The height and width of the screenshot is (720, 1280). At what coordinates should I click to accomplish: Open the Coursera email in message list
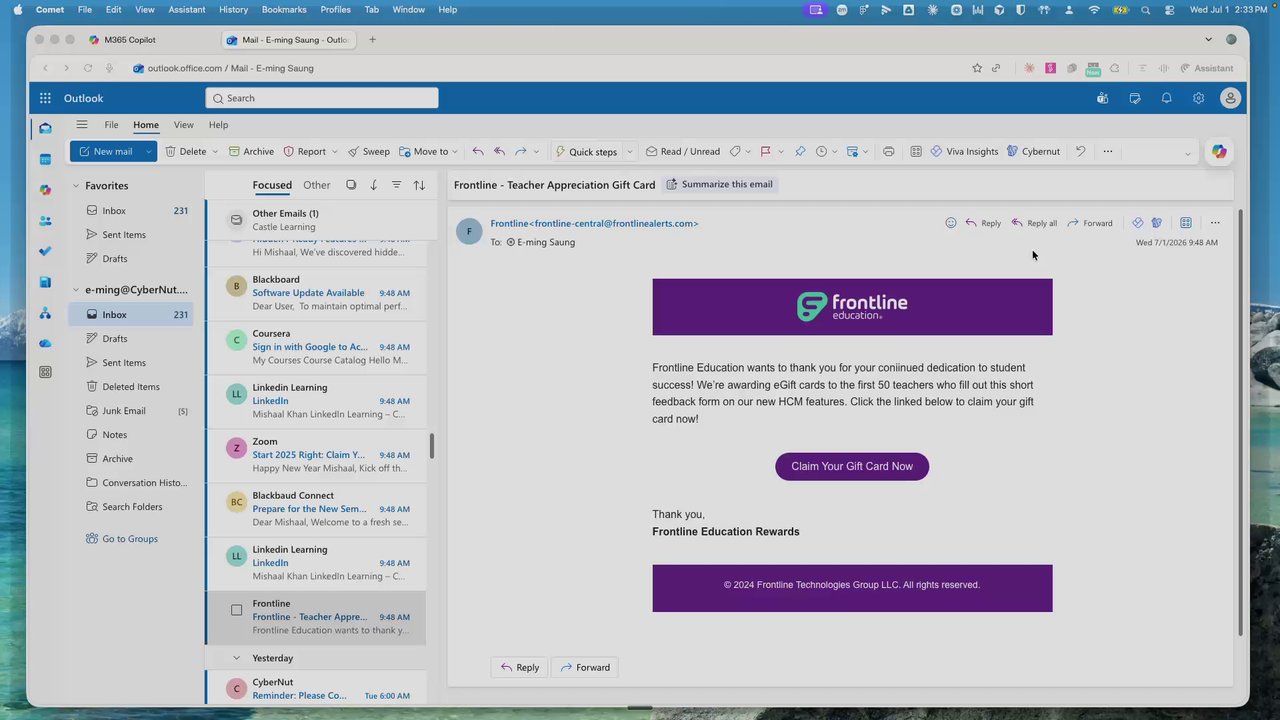click(x=316, y=347)
